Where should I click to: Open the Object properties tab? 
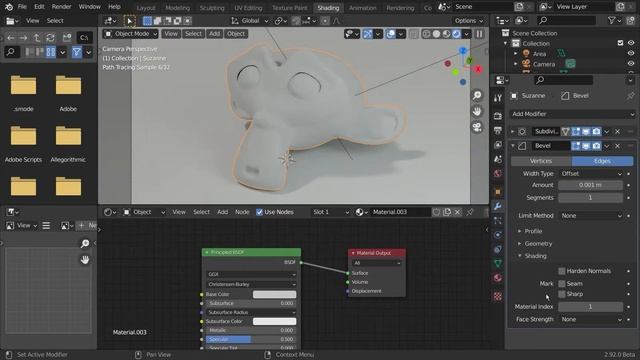coord(498,191)
